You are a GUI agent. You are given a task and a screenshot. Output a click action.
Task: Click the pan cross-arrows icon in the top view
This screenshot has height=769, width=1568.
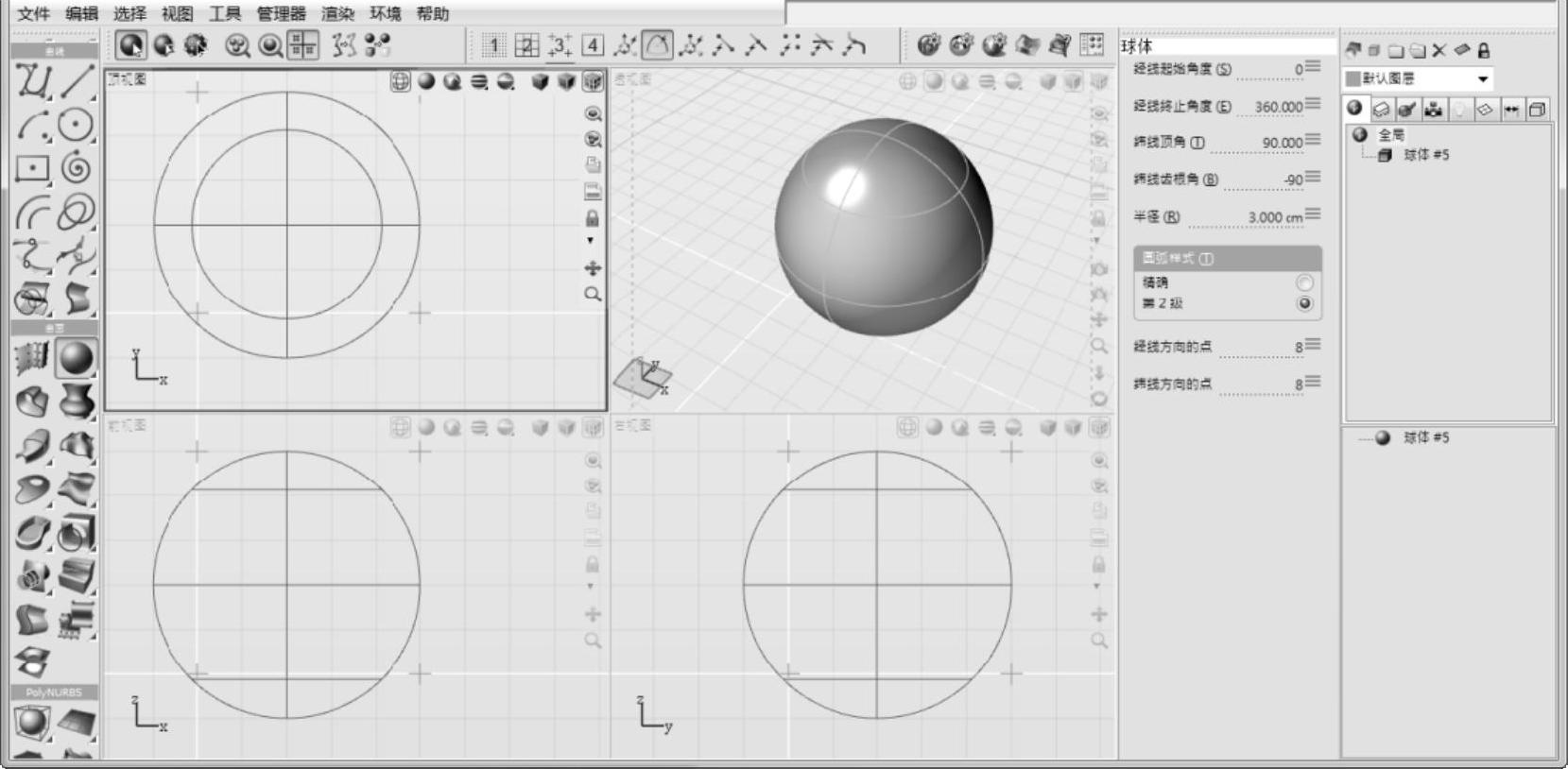(x=593, y=268)
